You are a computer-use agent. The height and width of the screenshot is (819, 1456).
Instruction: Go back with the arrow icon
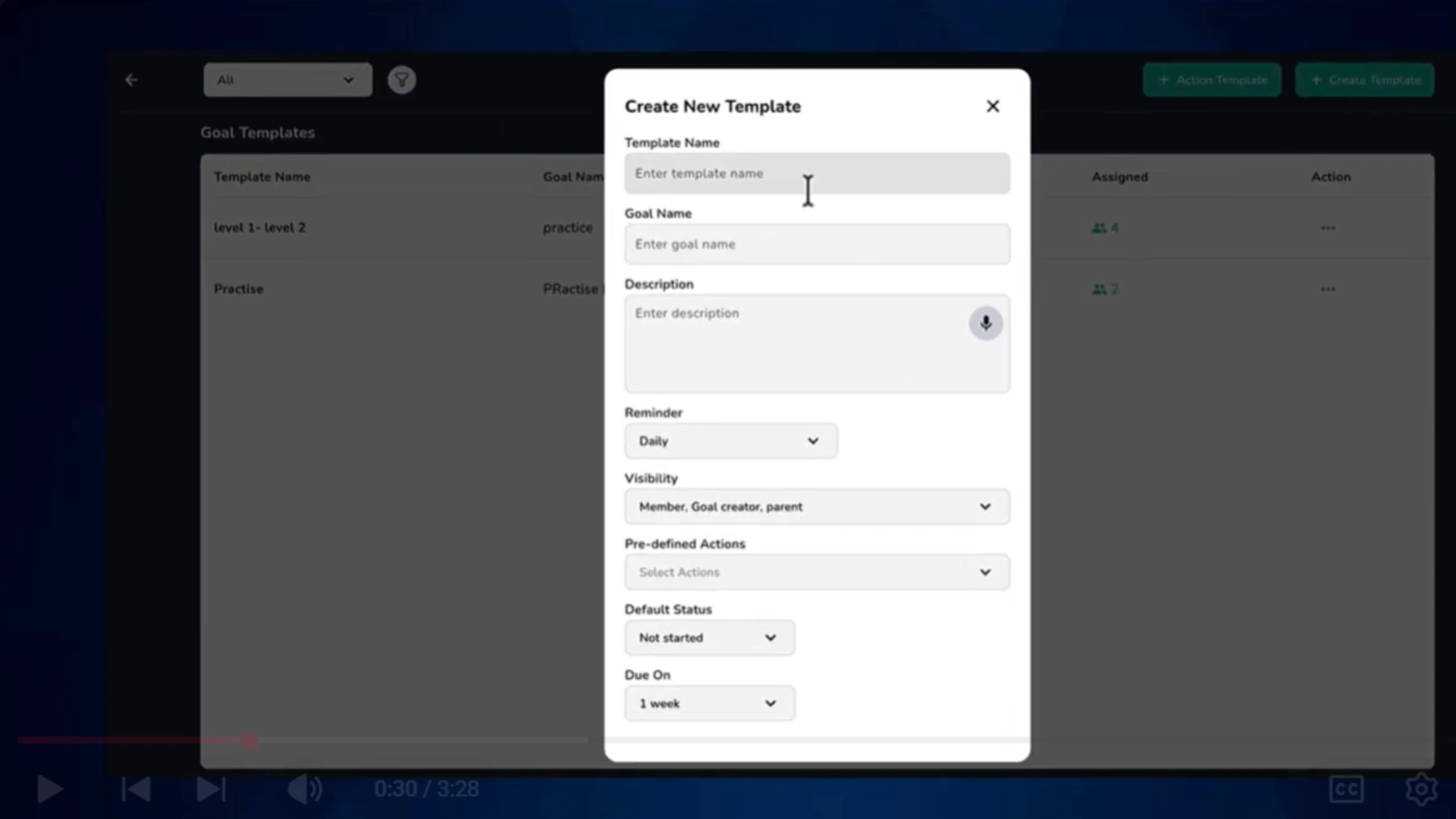tap(131, 80)
